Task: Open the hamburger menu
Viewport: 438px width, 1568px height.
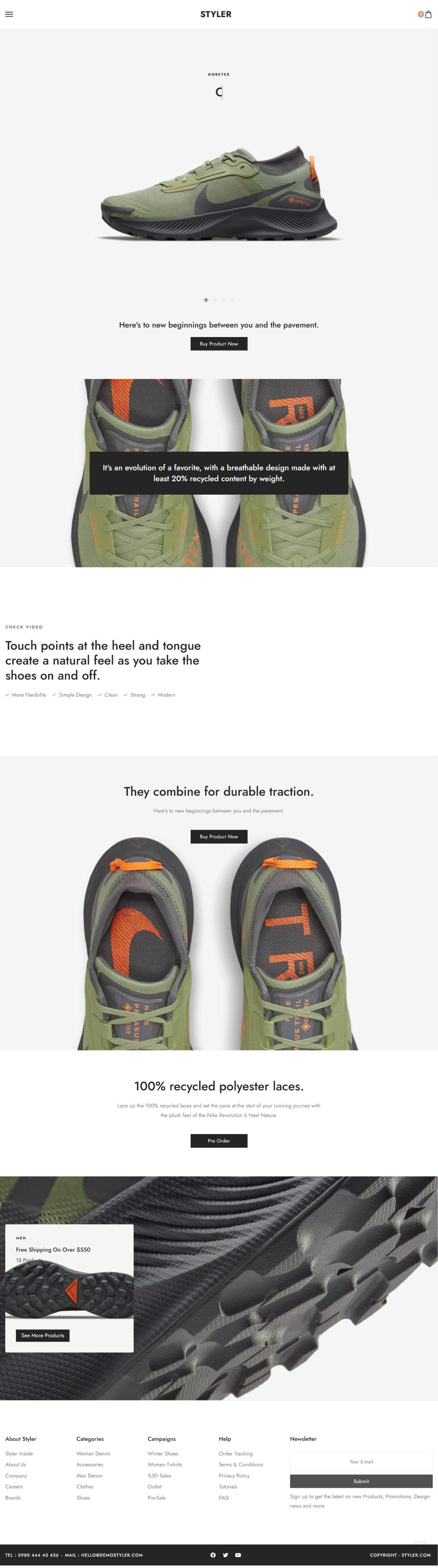Action: pyautogui.click(x=9, y=14)
